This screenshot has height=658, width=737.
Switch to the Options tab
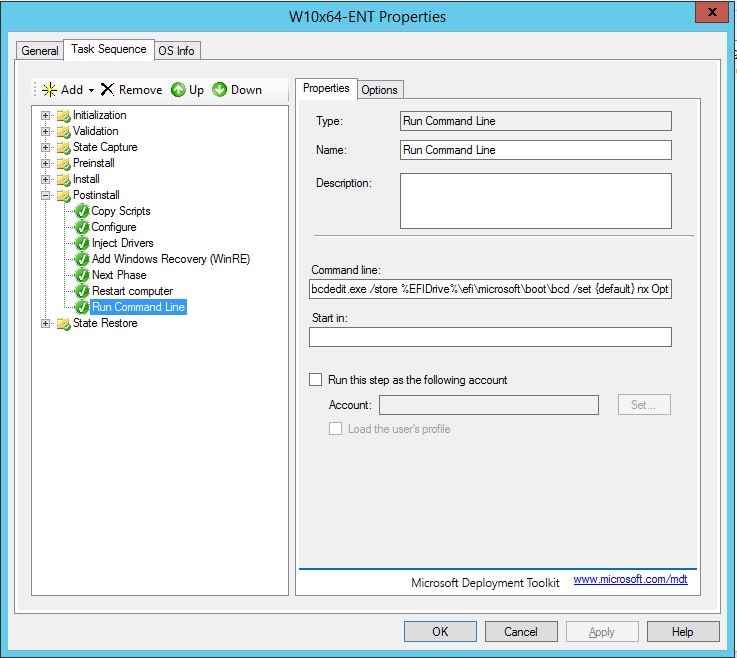[379, 90]
